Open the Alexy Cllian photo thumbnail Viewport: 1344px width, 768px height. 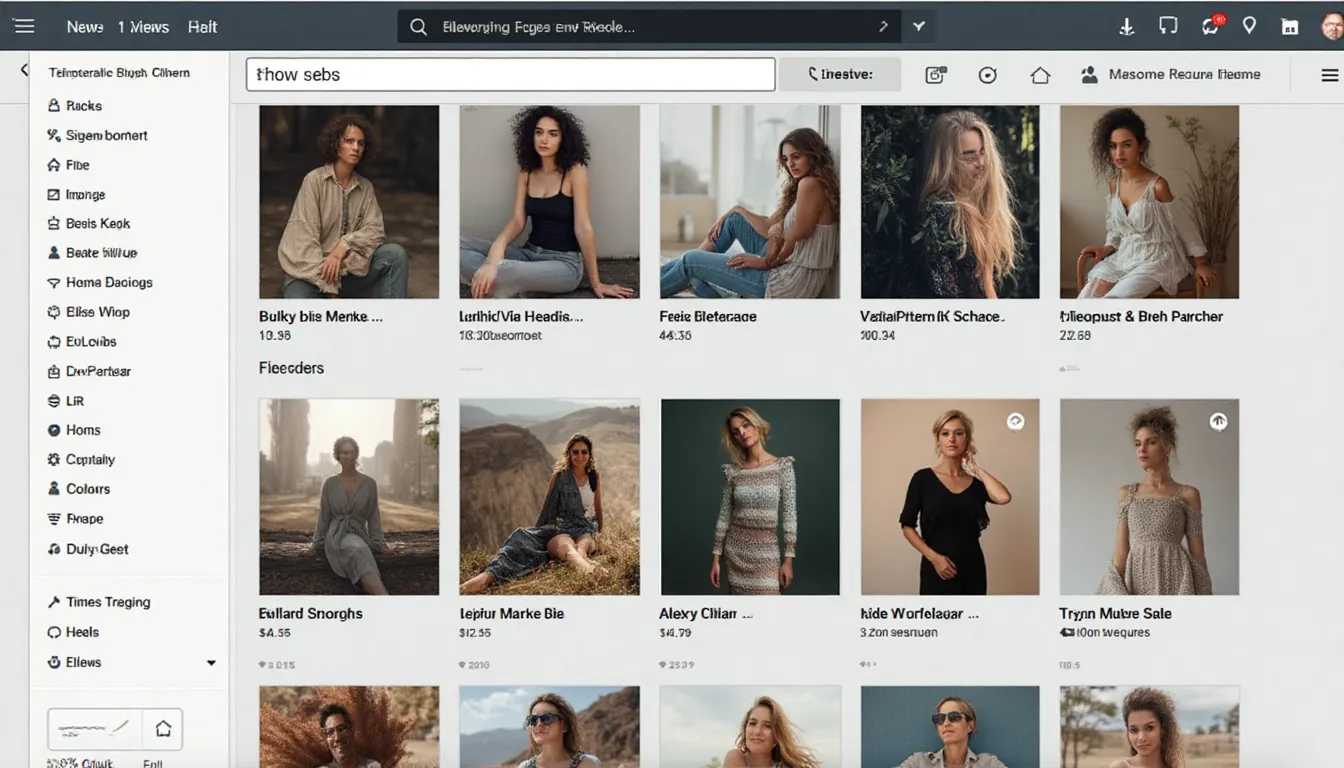[x=750, y=497]
